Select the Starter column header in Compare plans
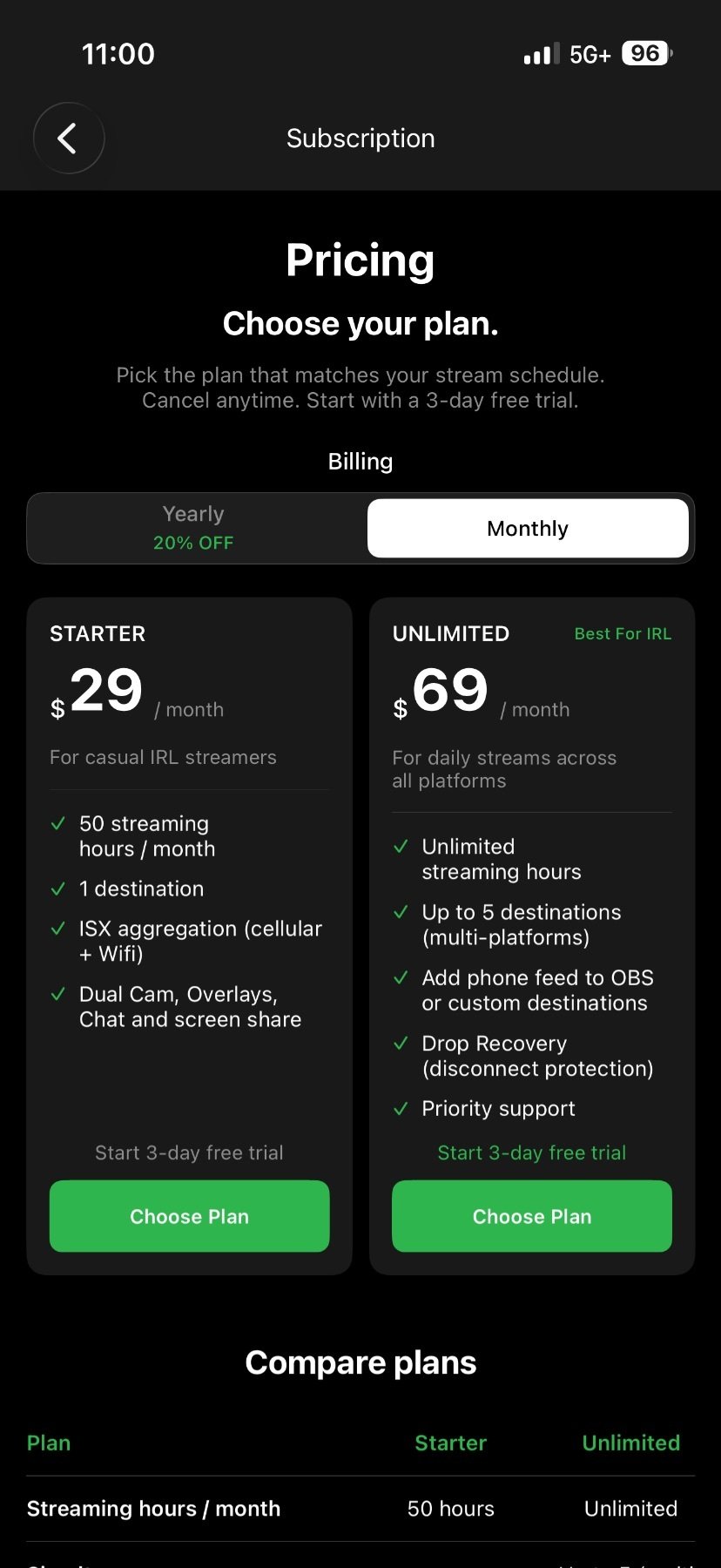 (x=450, y=1443)
